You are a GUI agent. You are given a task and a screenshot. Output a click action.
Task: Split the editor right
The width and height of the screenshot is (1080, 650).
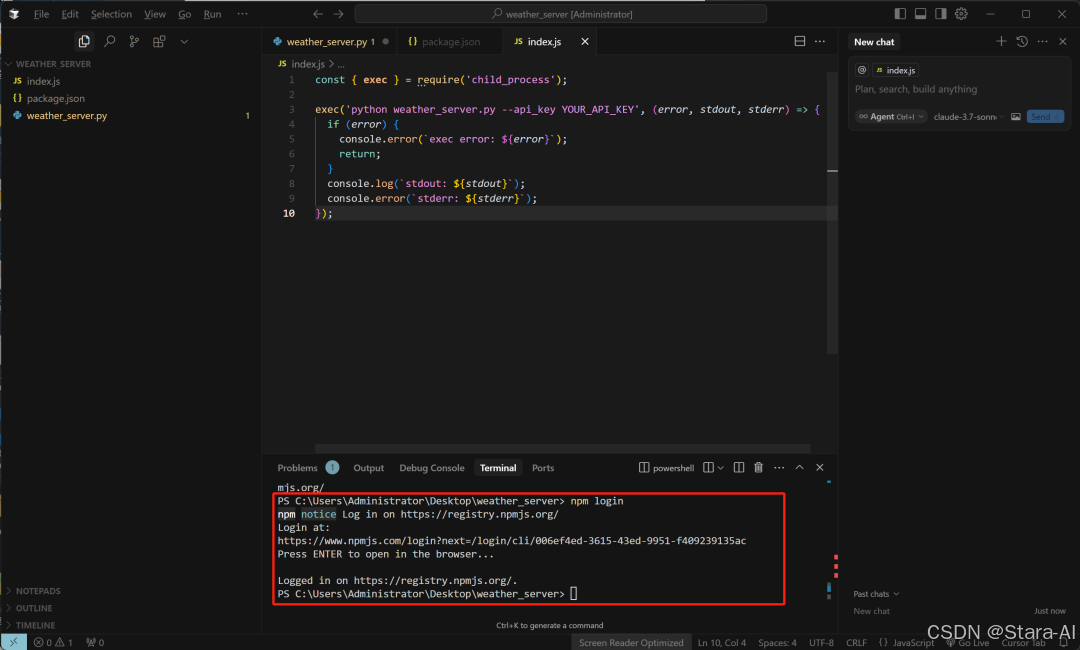click(799, 41)
